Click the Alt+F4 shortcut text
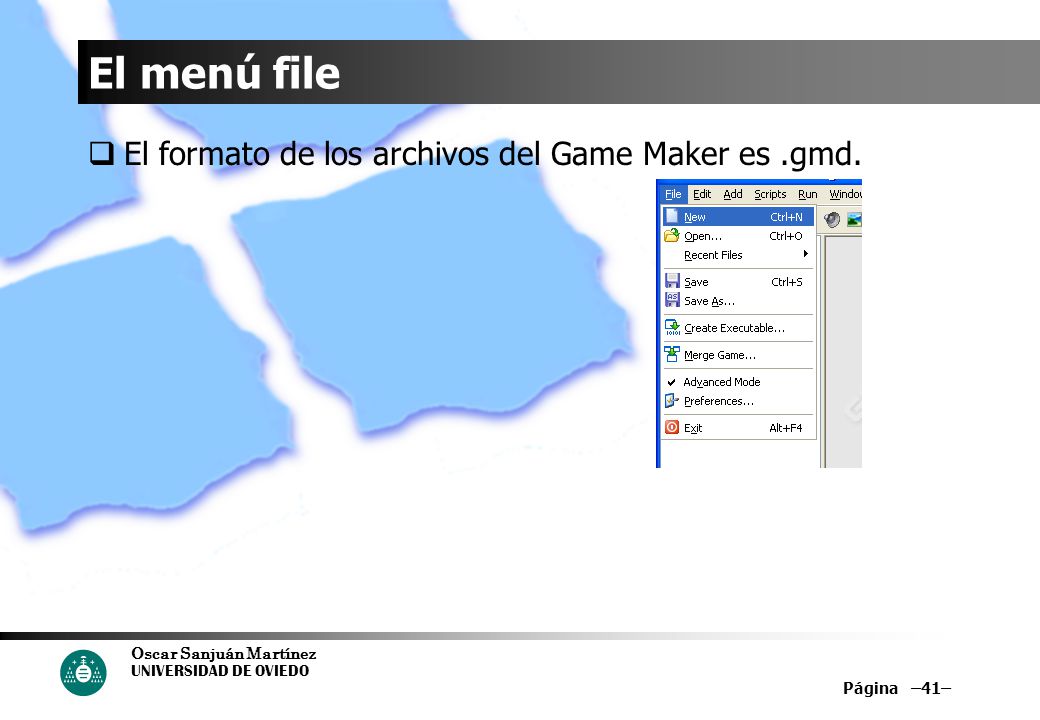Image resolution: width=1040 pixels, height=720 pixels. [x=785, y=428]
